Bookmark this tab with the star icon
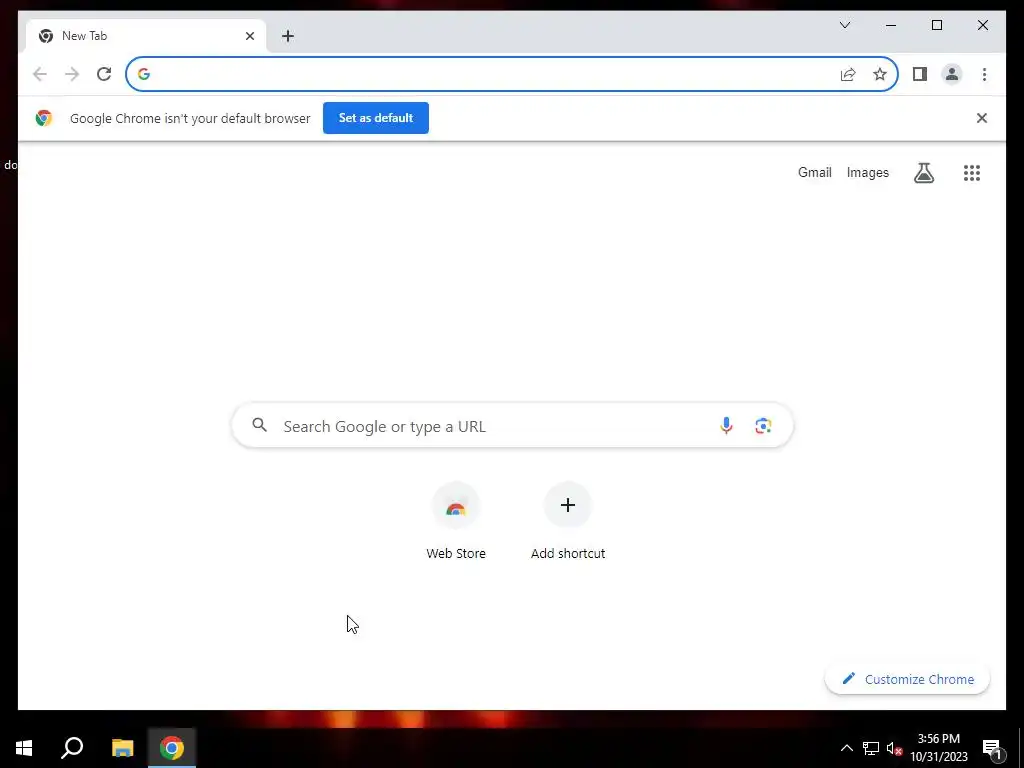Image resolution: width=1024 pixels, height=768 pixels. click(x=880, y=74)
